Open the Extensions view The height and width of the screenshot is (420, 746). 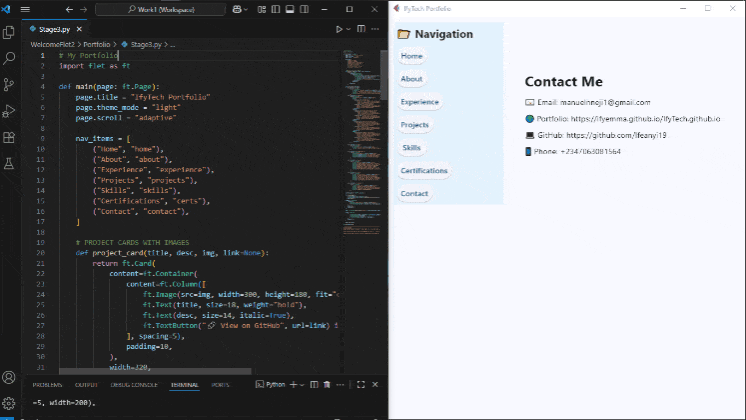pyautogui.click(x=9, y=137)
